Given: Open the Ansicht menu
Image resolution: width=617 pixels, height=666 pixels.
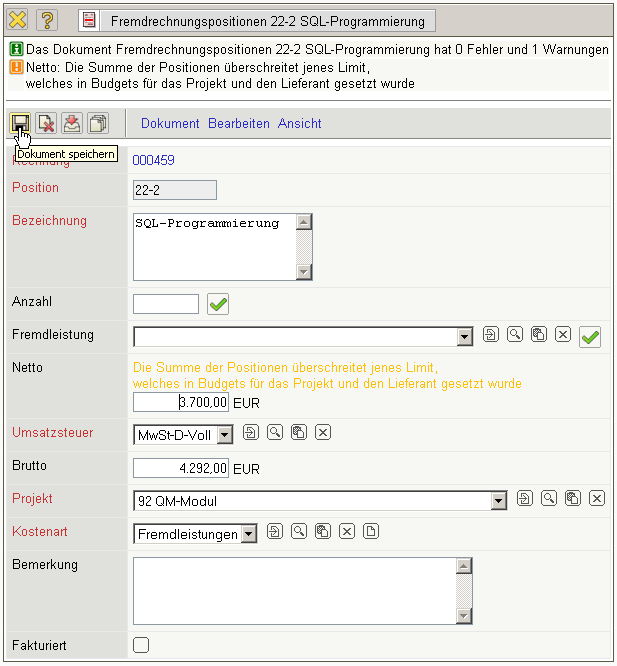Looking at the screenshot, I should click(300, 123).
